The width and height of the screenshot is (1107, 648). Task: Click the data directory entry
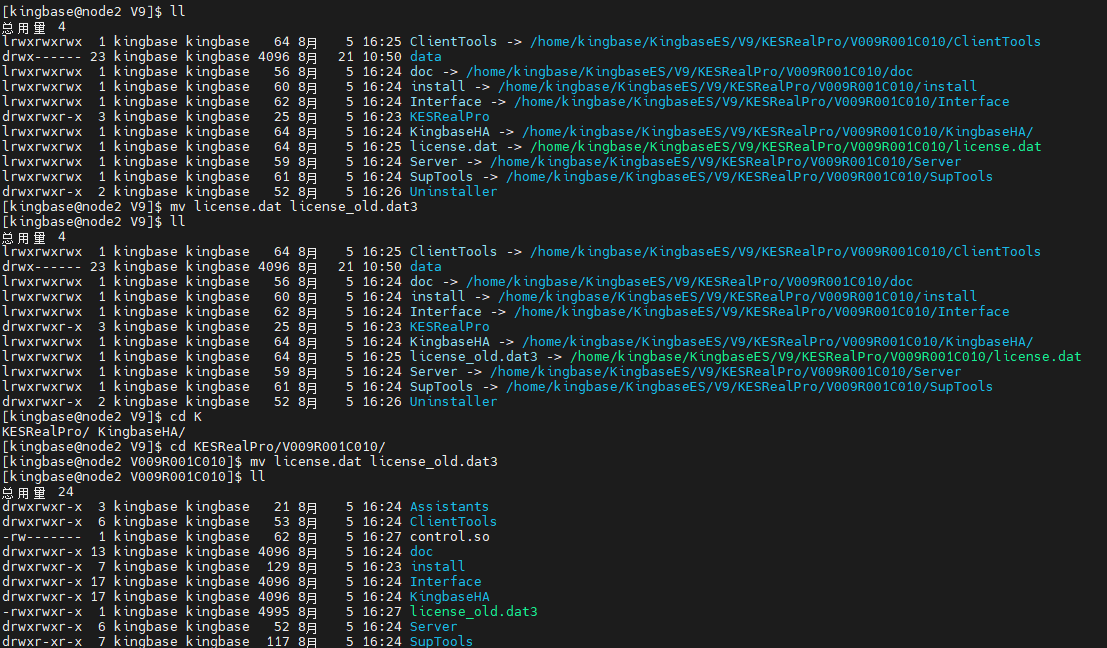(x=426, y=56)
